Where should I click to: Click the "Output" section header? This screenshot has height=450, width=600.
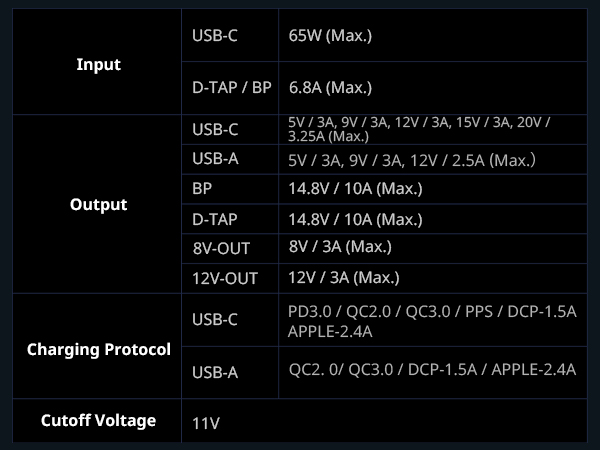click(98, 205)
